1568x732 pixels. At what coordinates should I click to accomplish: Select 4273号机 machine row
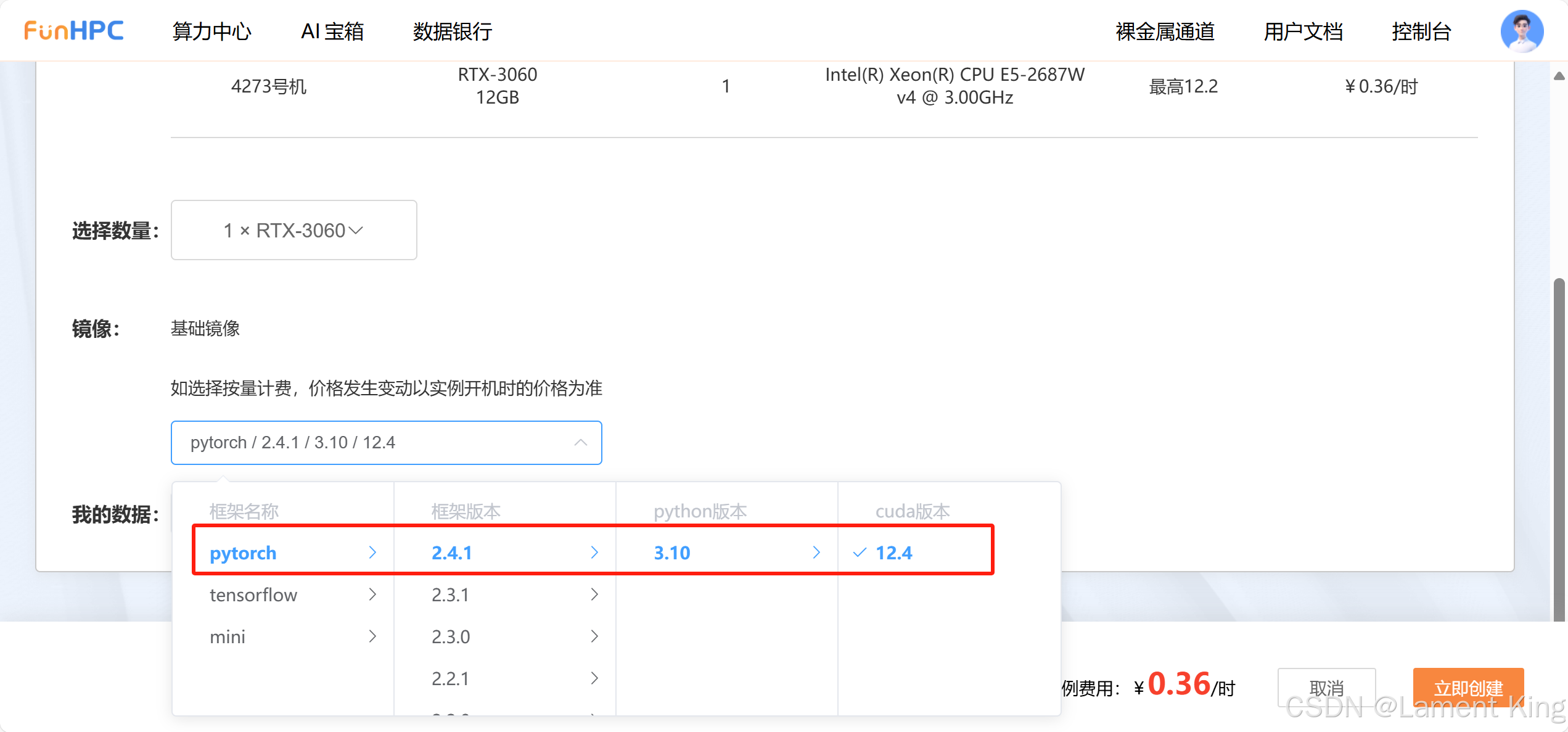pos(268,86)
